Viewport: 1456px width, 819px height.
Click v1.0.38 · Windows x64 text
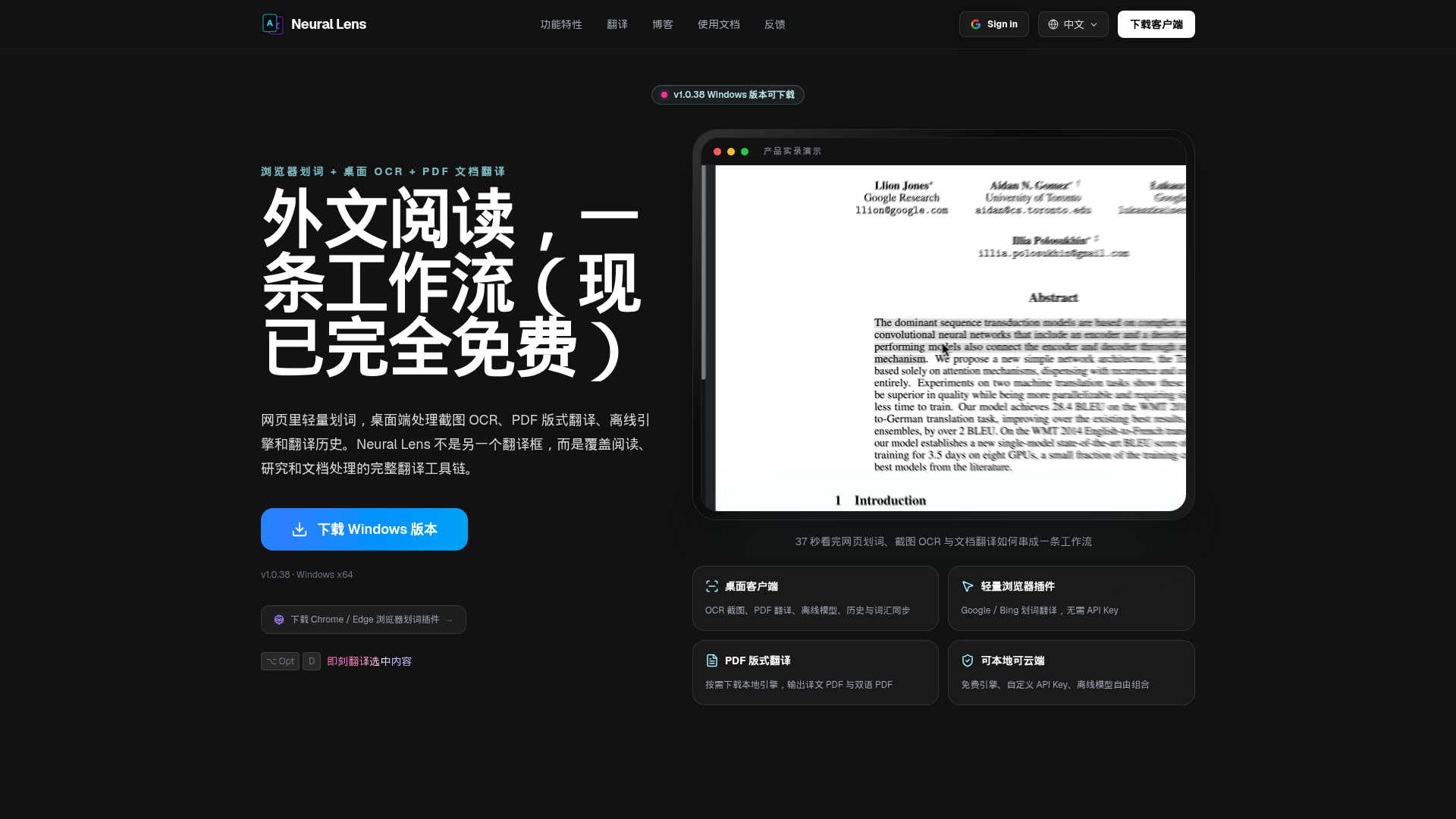tap(307, 575)
